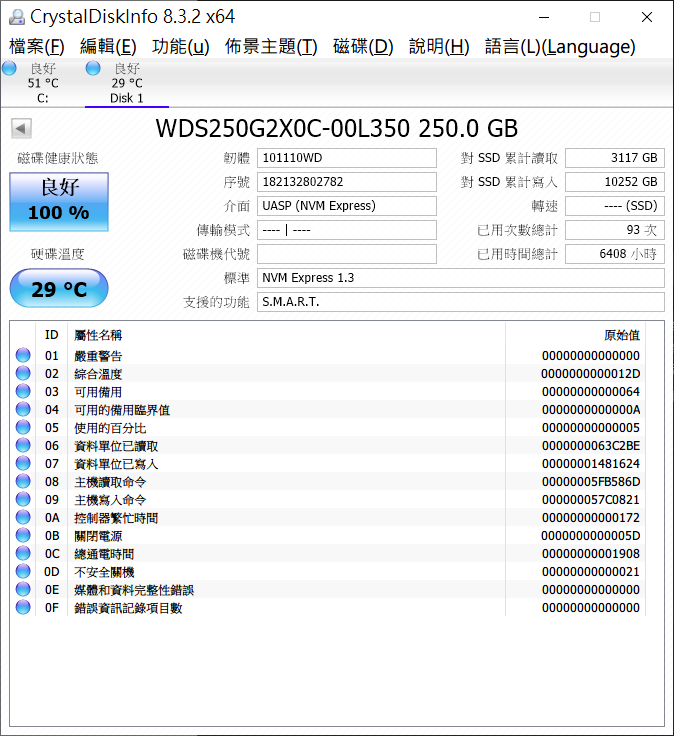This screenshot has height=736, width=674.
Task: Click the interface field UASP (NVM Express)
Action: (347, 206)
